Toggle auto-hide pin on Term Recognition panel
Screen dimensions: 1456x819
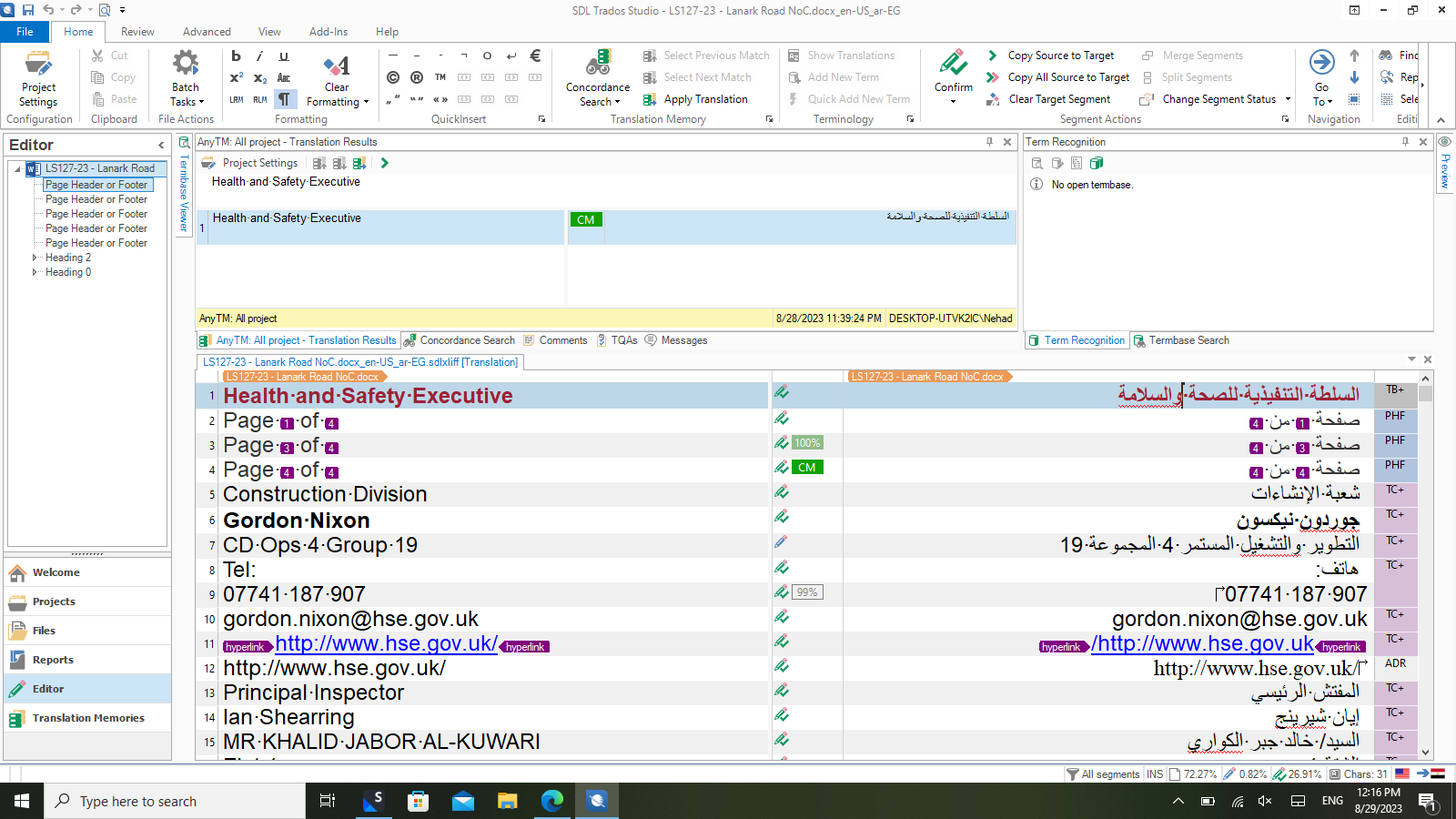coord(1405,142)
